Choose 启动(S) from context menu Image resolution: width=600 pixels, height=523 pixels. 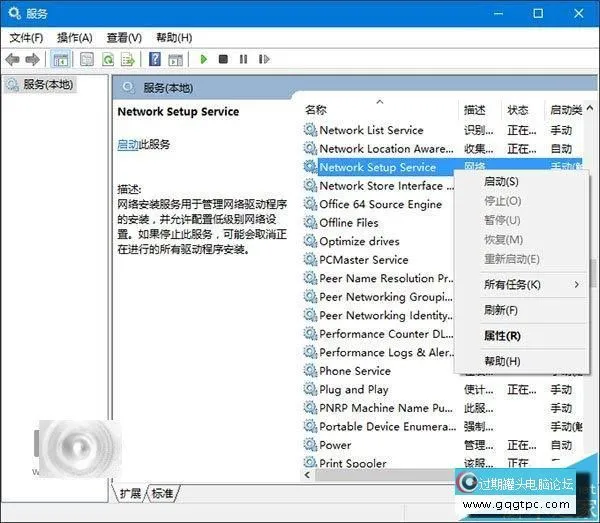[501, 182]
